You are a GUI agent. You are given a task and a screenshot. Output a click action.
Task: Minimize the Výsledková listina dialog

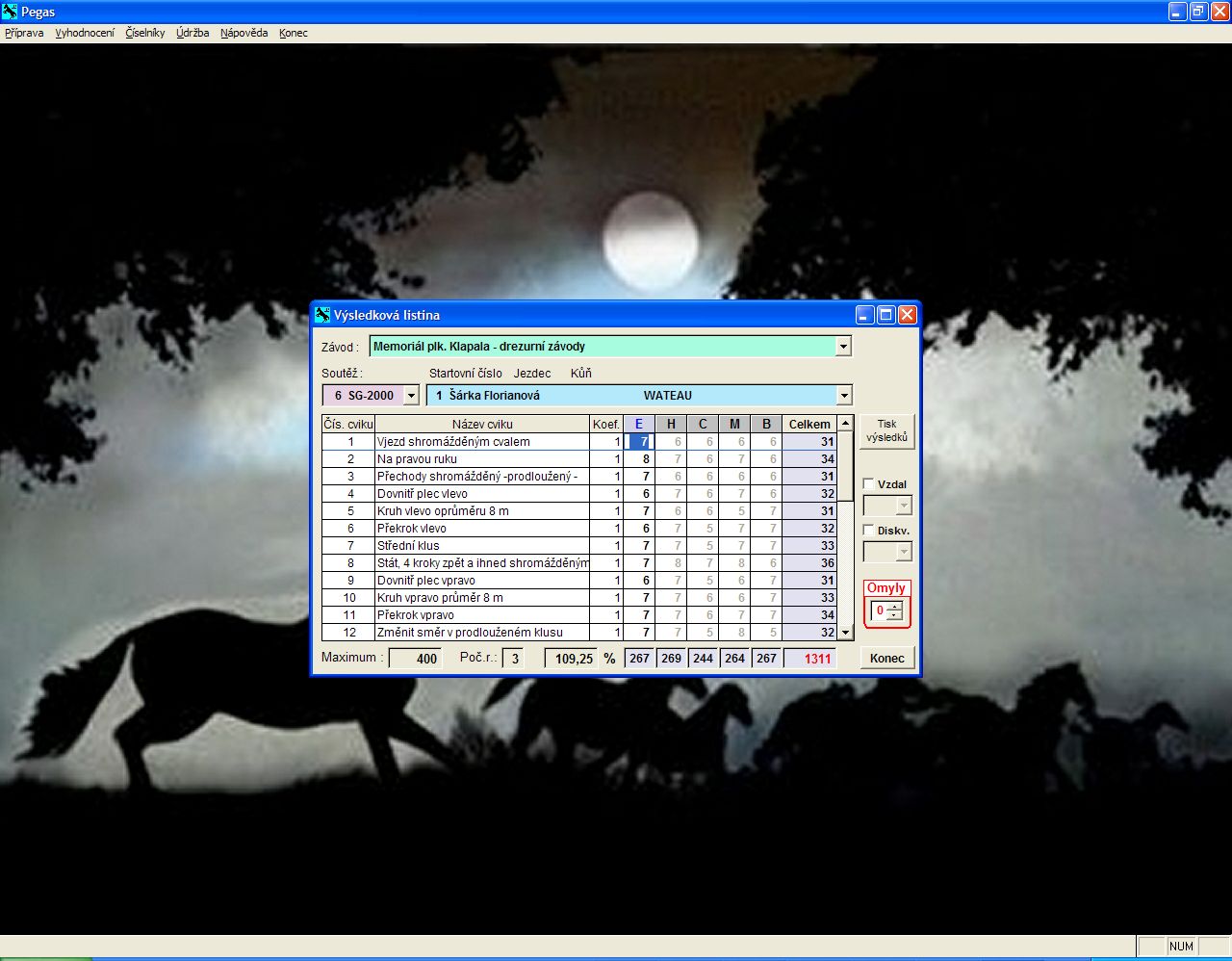(865, 315)
